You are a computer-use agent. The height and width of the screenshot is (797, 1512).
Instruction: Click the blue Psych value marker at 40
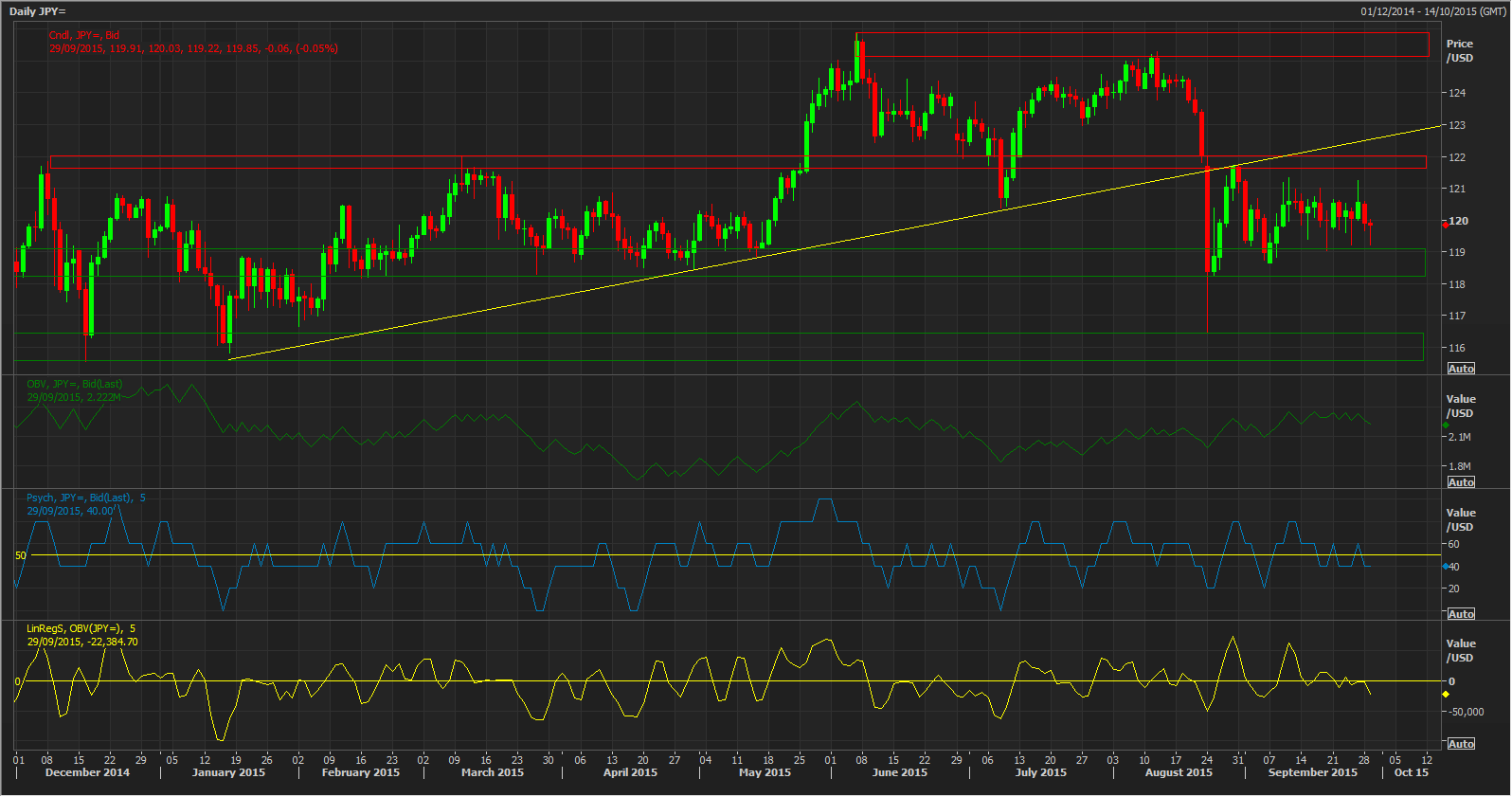(x=1446, y=567)
